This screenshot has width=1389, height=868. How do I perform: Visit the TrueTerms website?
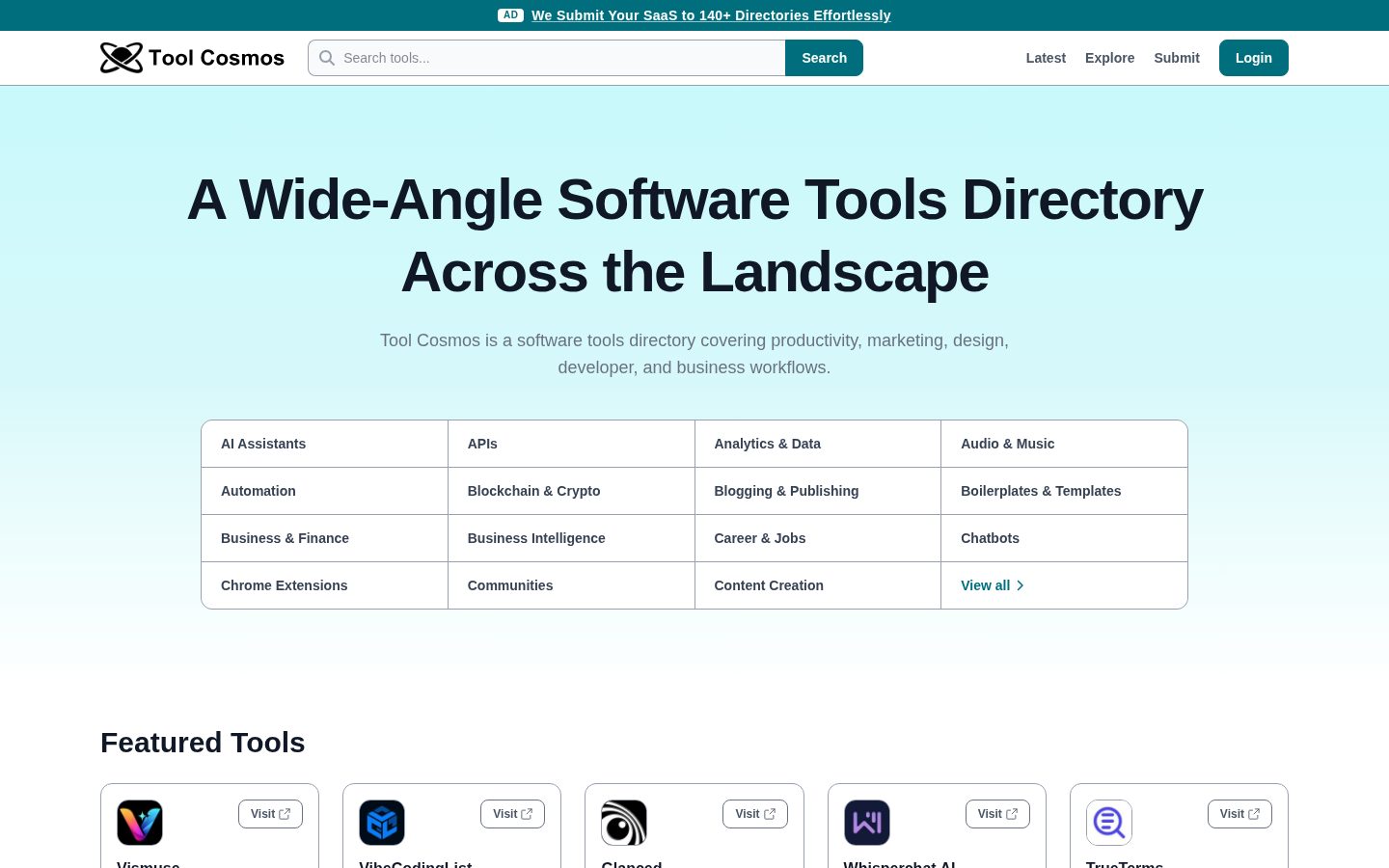pos(1239,814)
